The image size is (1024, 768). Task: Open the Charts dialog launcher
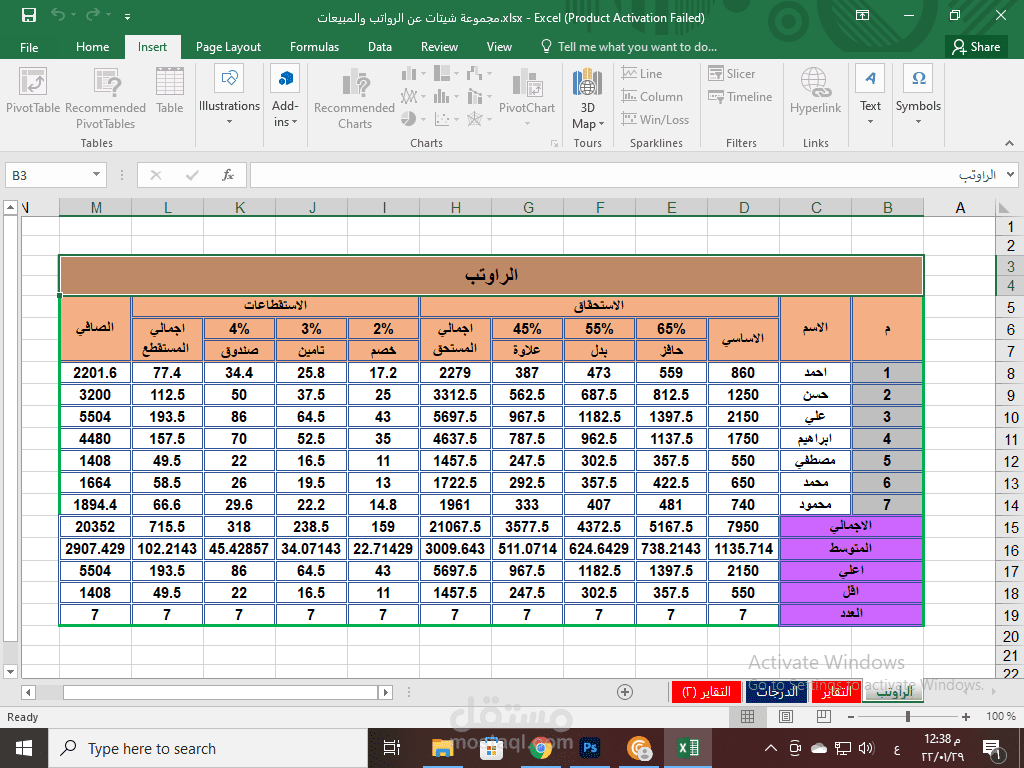click(x=554, y=143)
